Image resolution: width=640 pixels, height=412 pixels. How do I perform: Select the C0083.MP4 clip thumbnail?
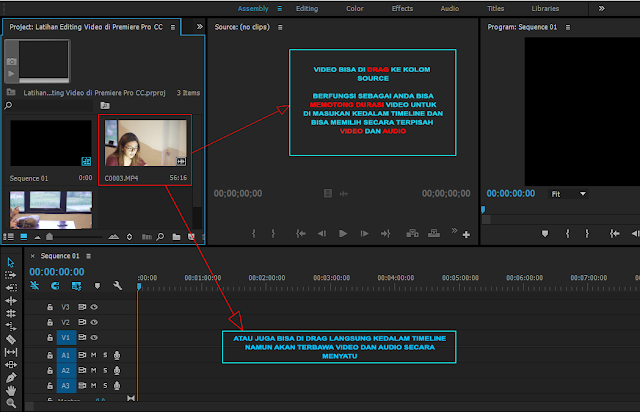coord(143,143)
